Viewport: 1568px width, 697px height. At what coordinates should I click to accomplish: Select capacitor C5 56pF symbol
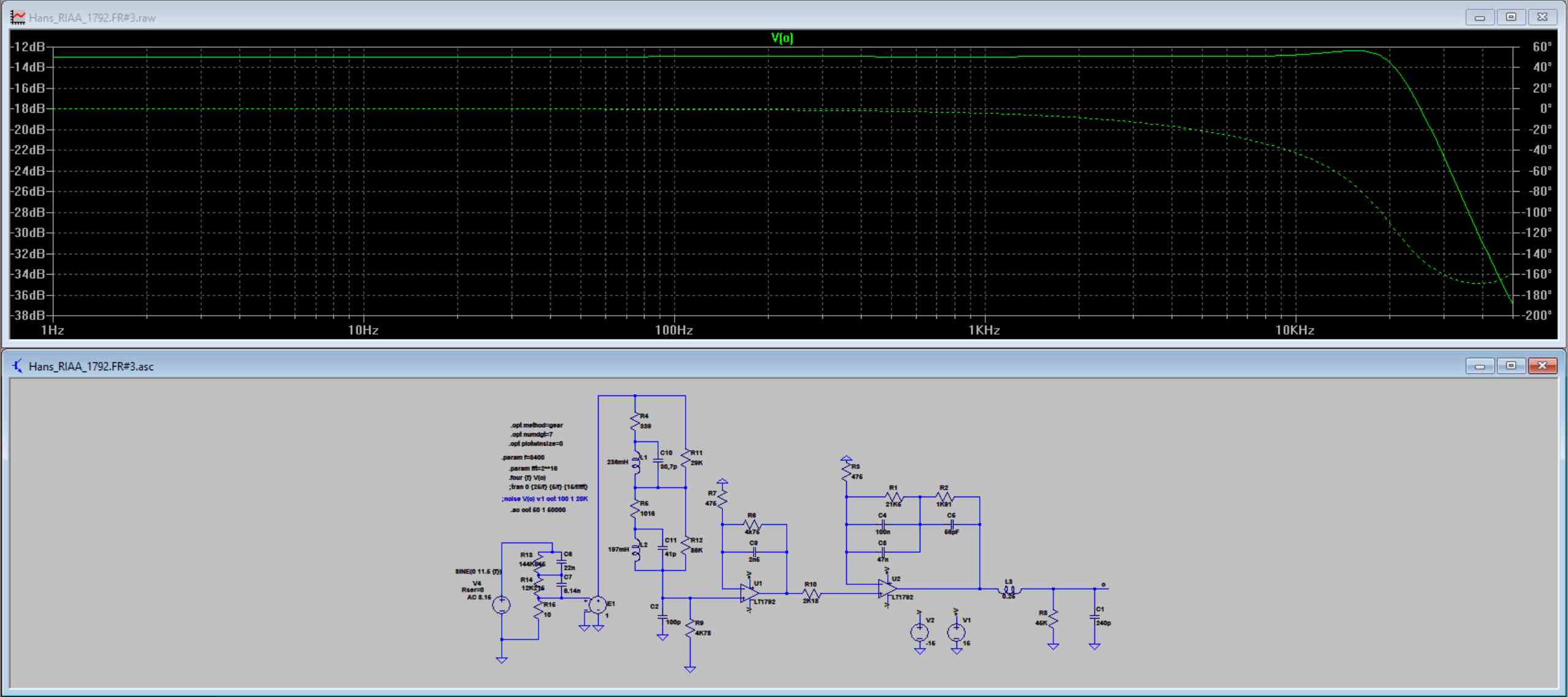(952, 525)
